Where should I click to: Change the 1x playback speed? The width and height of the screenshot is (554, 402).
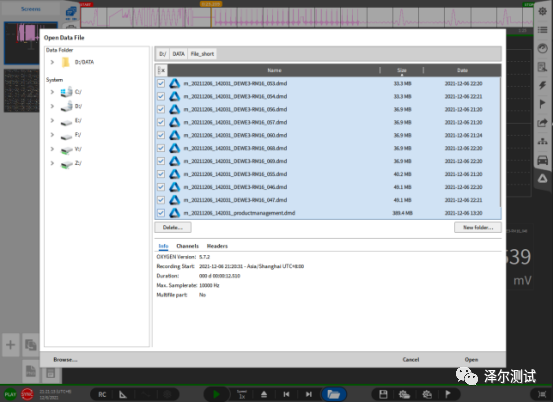(x=242, y=395)
